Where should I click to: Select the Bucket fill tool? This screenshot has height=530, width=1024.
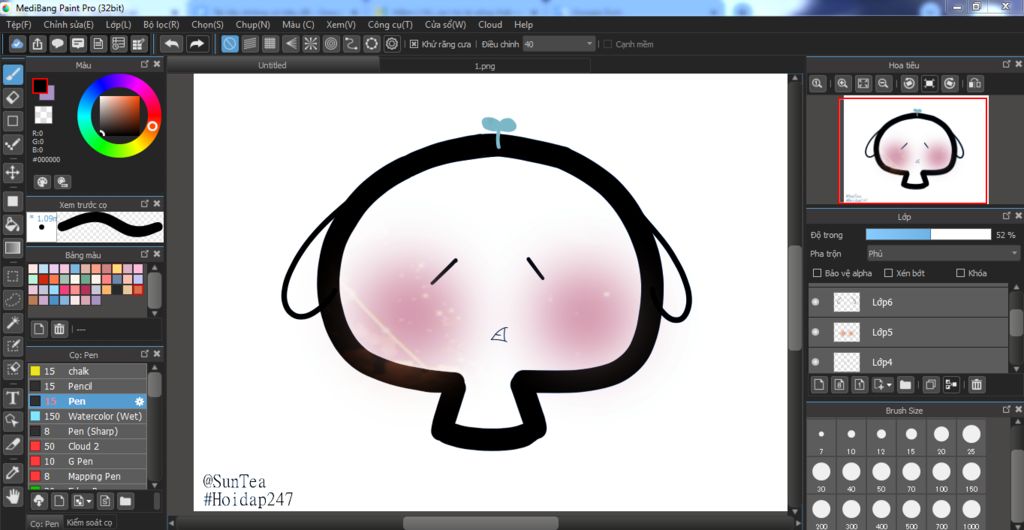(12, 225)
